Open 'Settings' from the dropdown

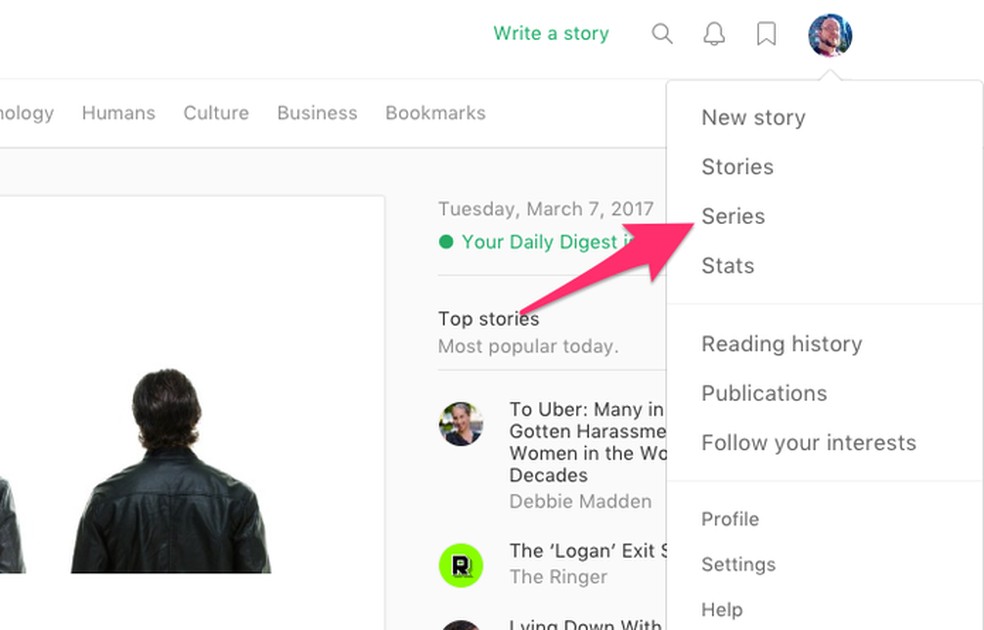(738, 564)
